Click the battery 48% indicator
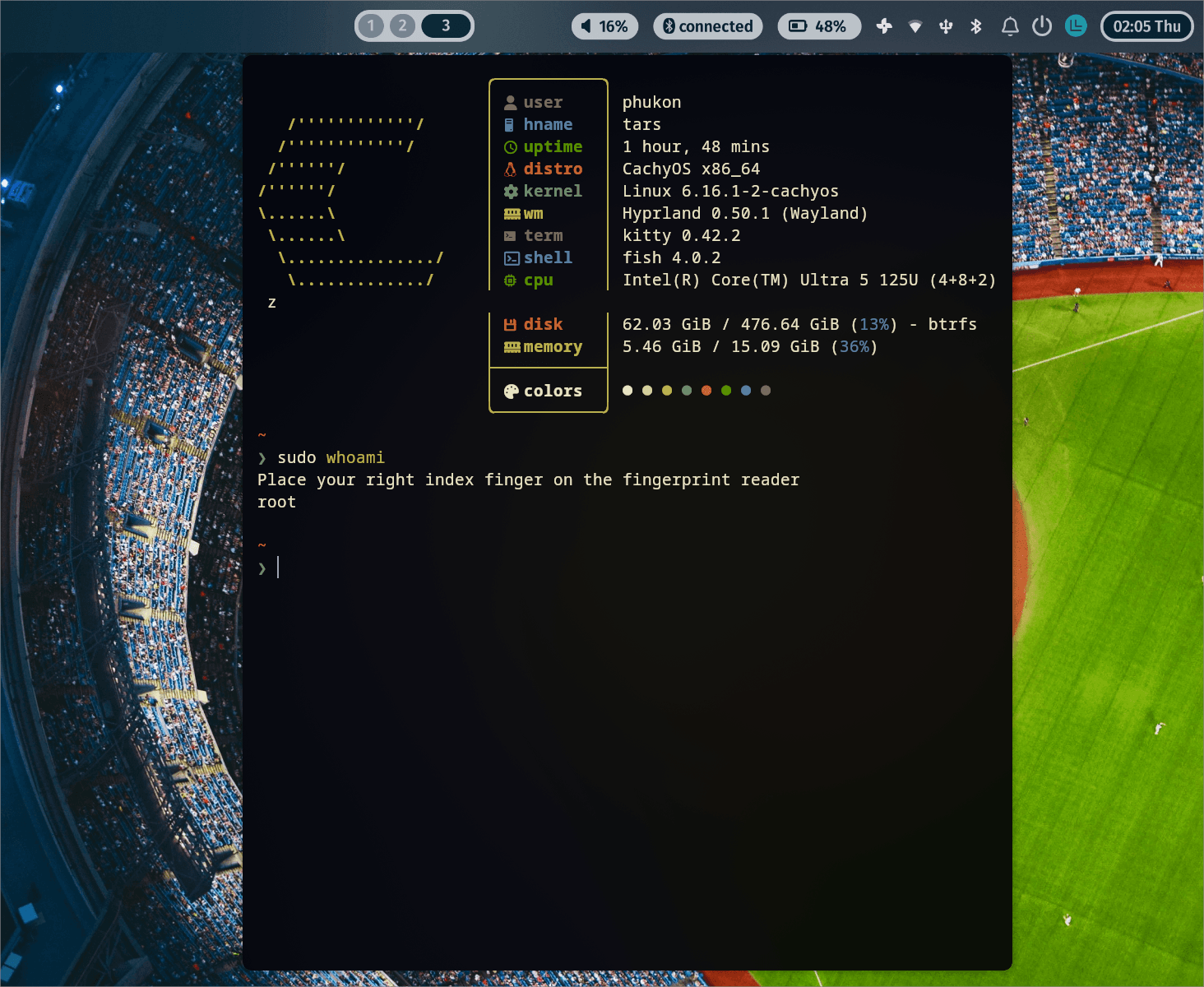 point(820,25)
